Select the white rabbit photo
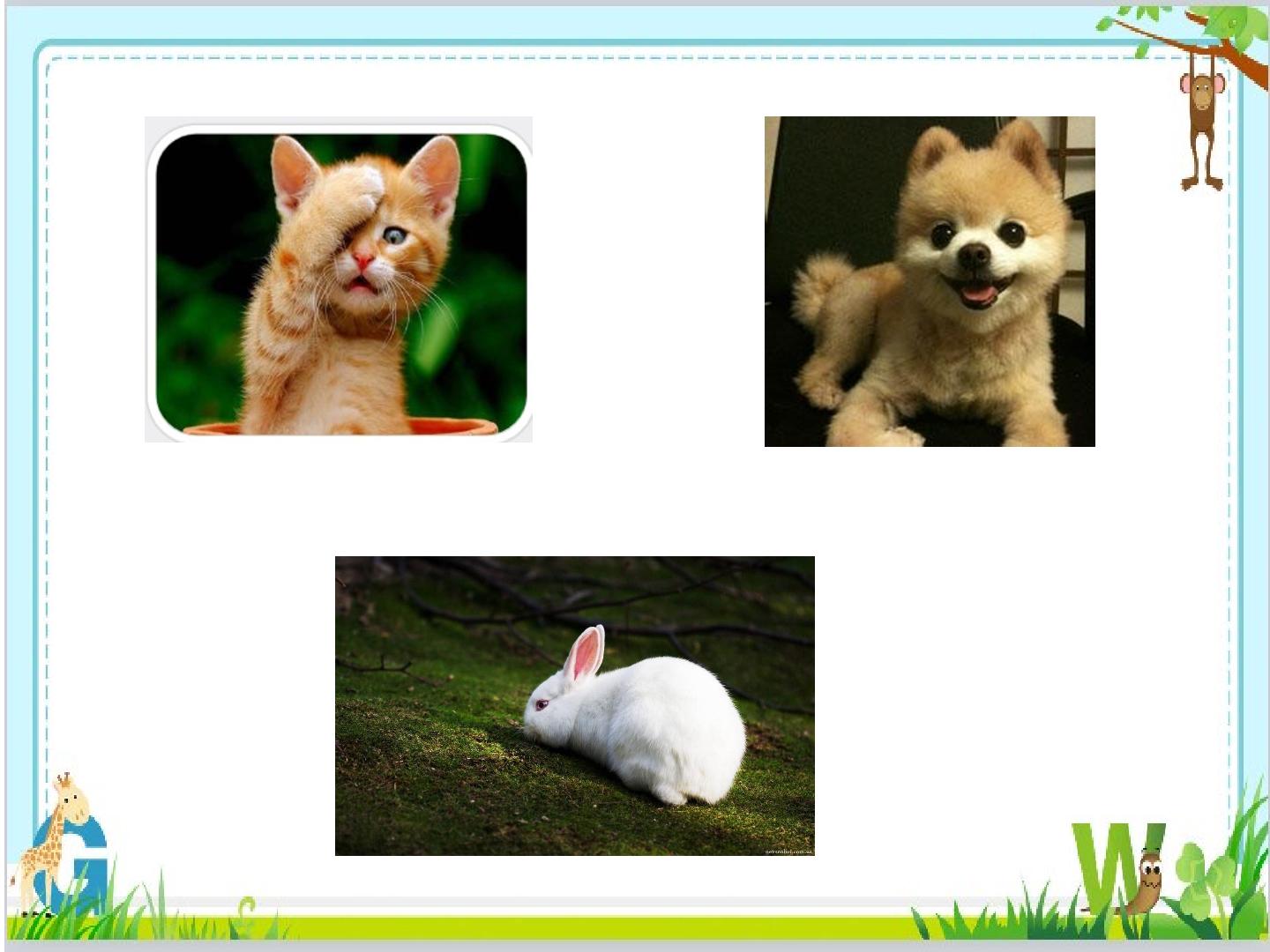Image resolution: width=1270 pixels, height=952 pixels. (575, 705)
